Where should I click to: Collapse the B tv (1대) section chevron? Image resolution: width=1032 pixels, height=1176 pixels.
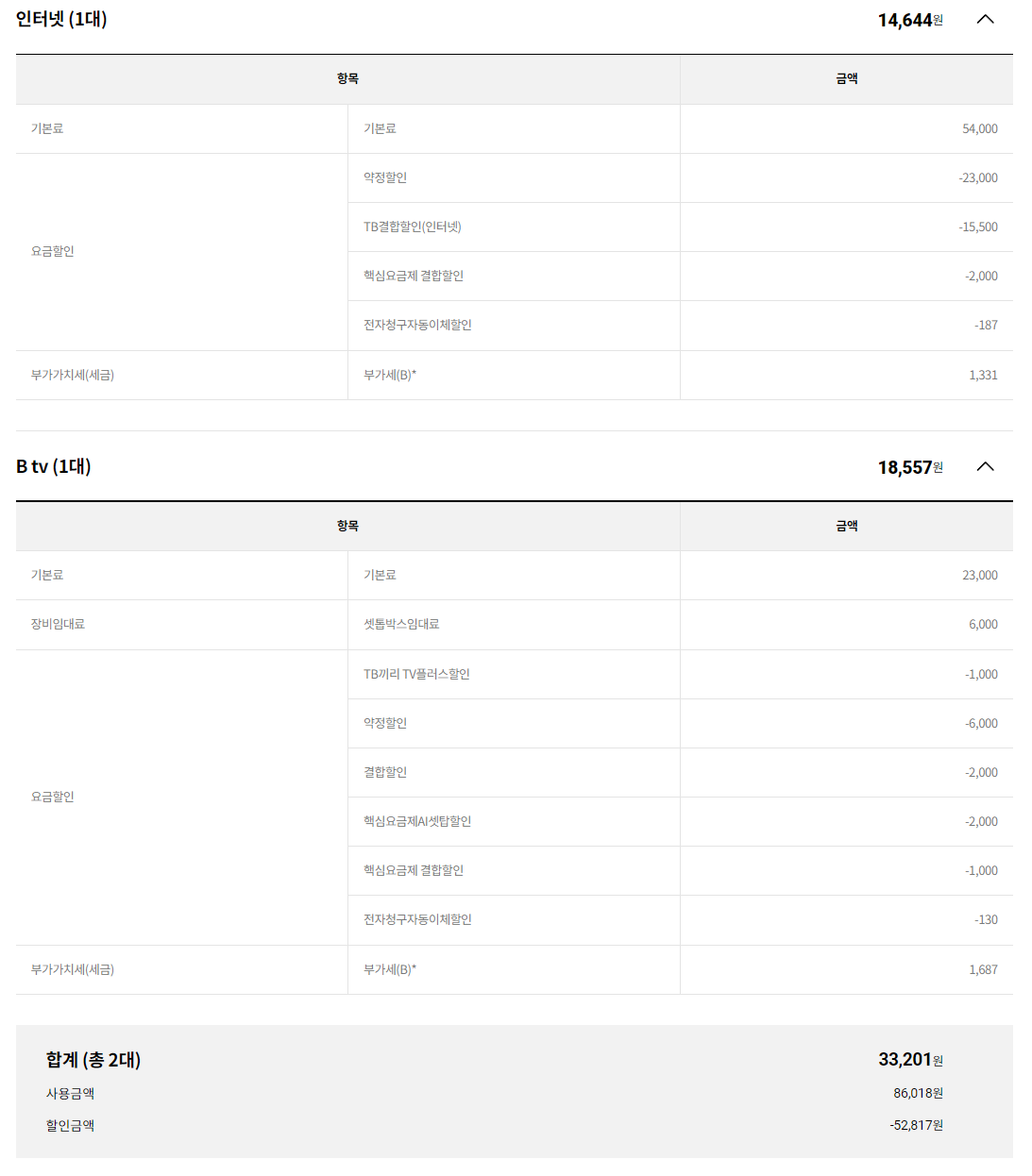click(985, 466)
